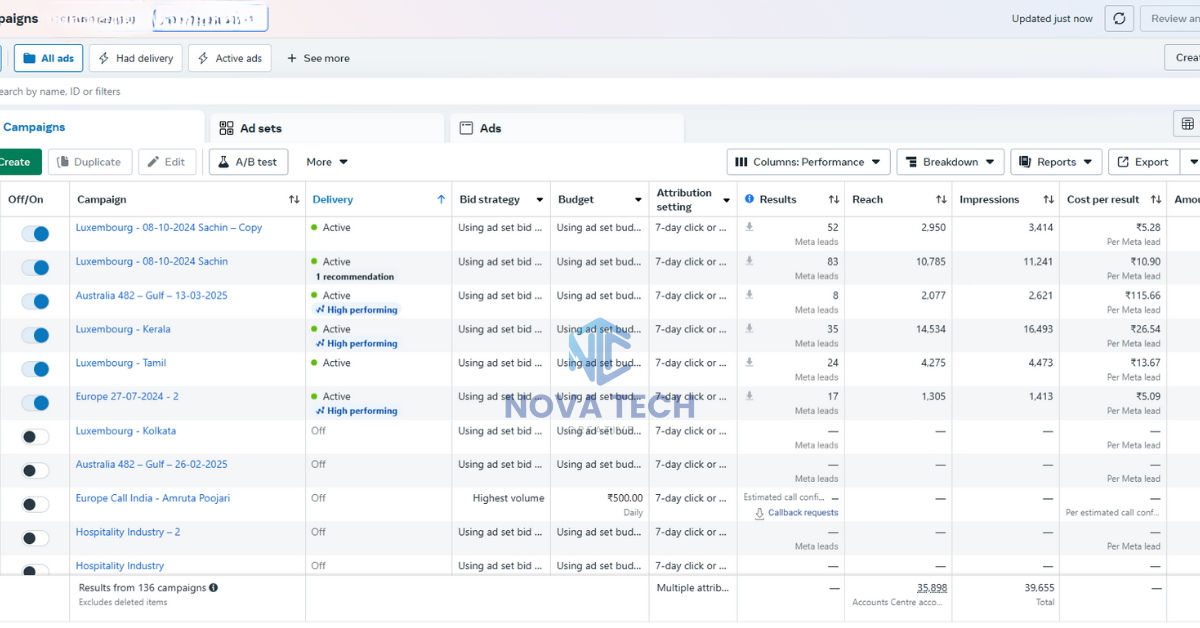Start an A/B test
The image size is (1200, 628).
tap(248, 162)
